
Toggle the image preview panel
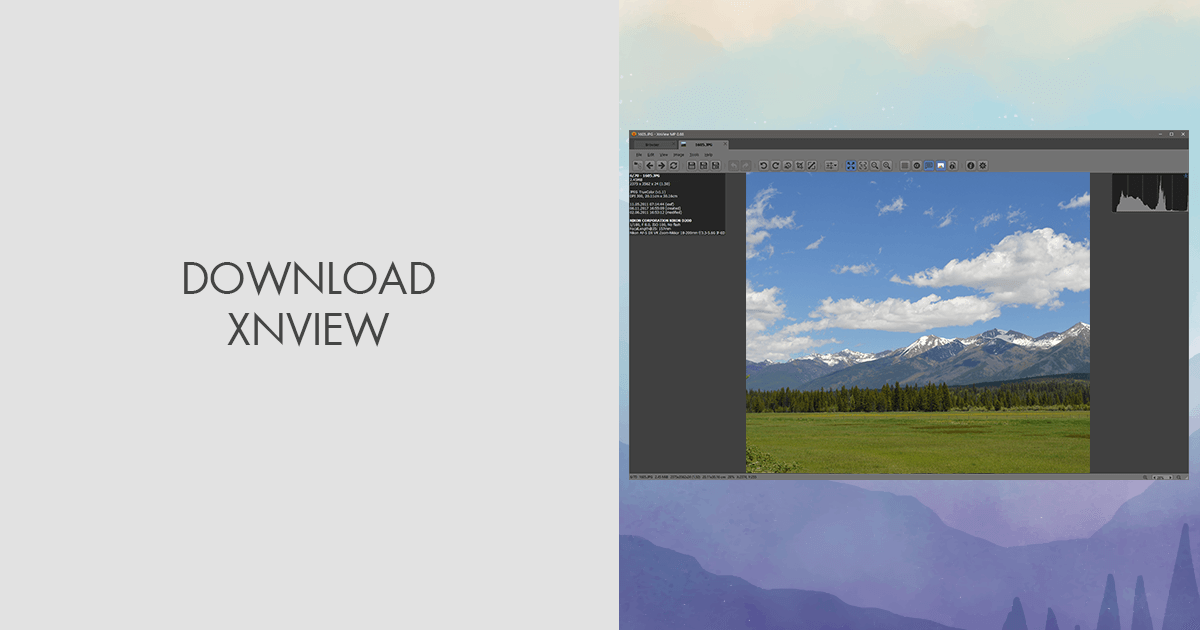point(940,164)
